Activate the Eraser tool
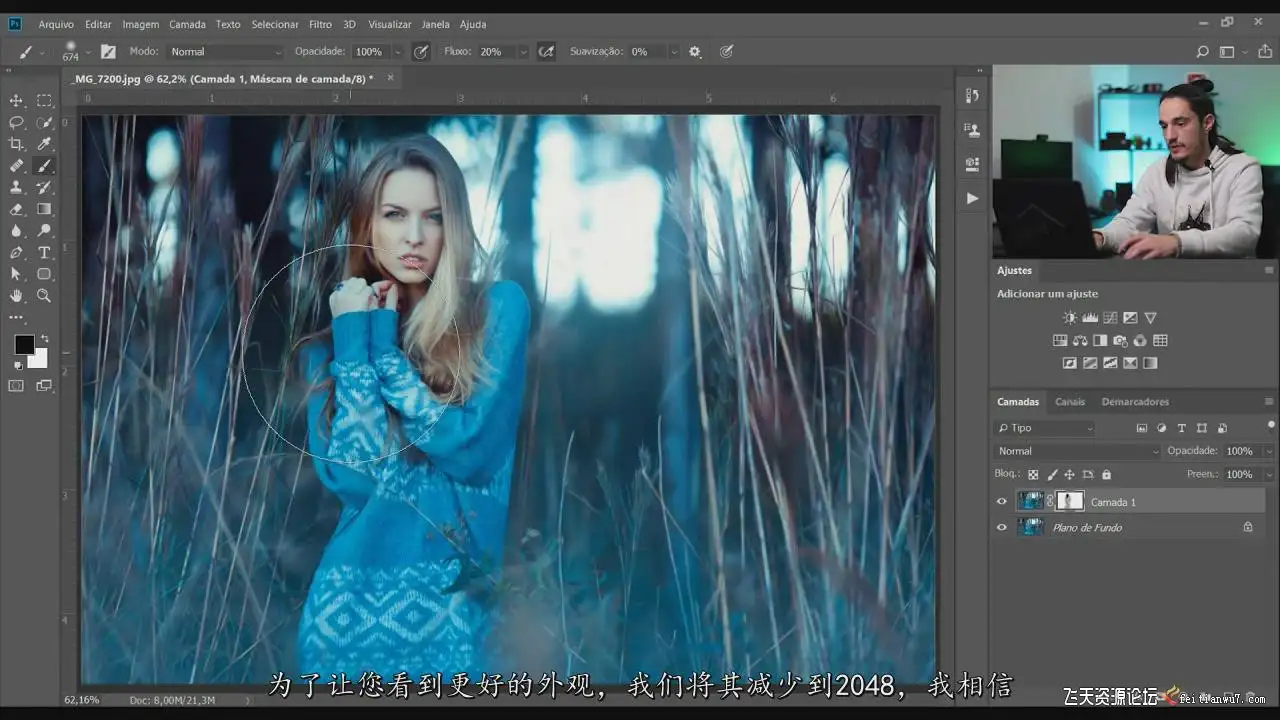The width and height of the screenshot is (1280, 720). (17, 209)
